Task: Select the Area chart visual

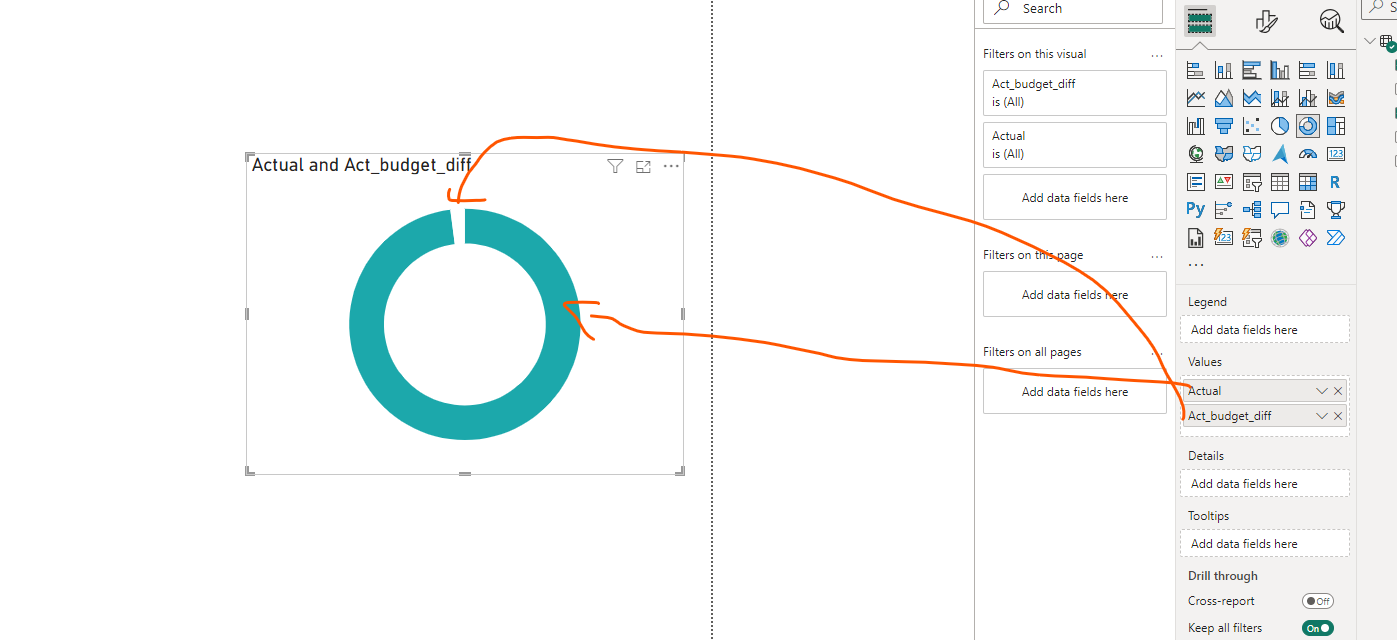Action: click(x=1223, y=98)
